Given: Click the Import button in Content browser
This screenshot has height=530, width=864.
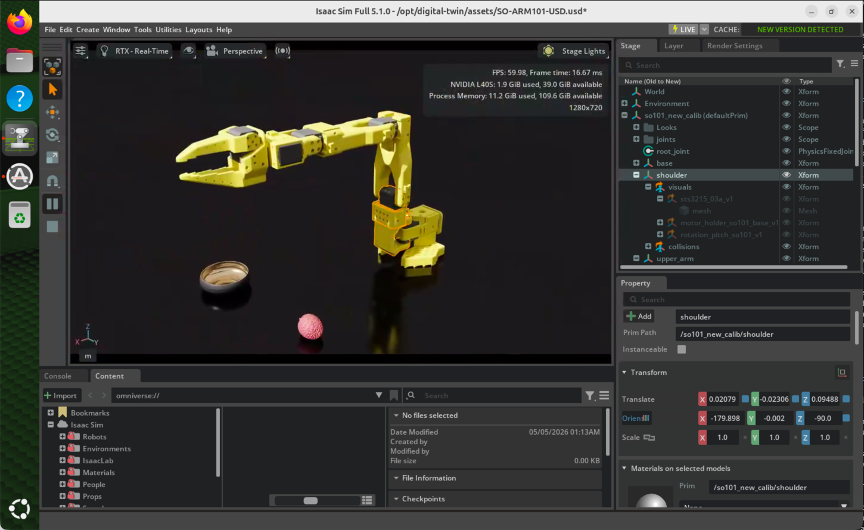Looking at the screenshot, I should tap(61, 396).
